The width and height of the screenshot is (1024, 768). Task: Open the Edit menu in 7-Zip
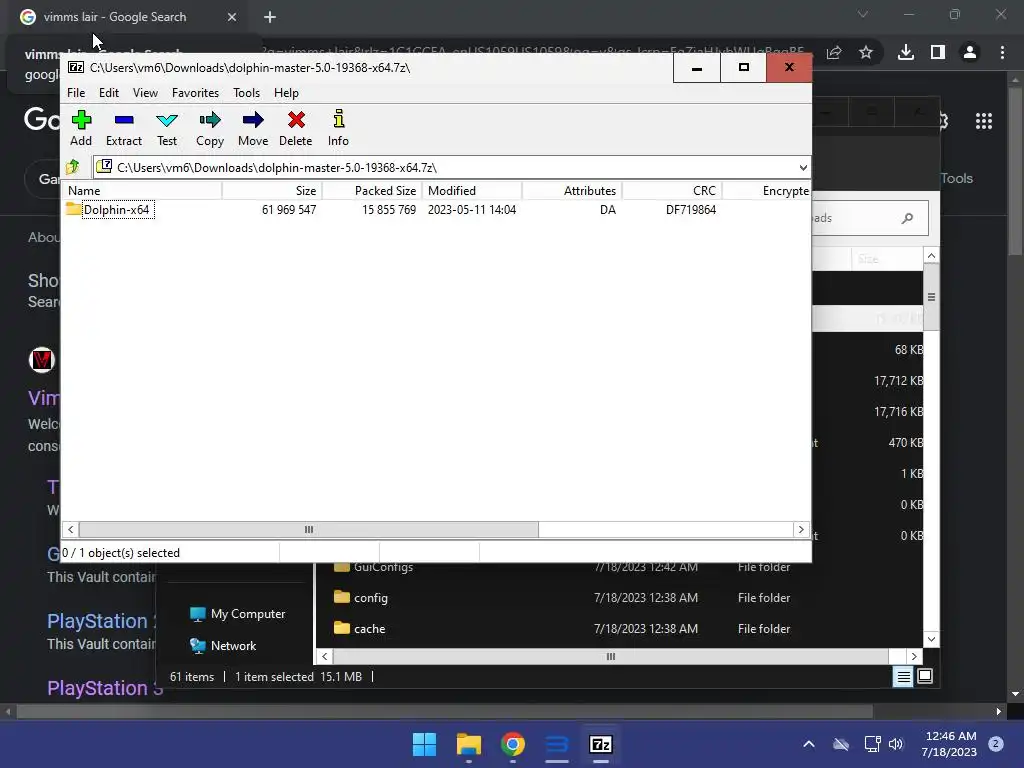click(109, 93)
